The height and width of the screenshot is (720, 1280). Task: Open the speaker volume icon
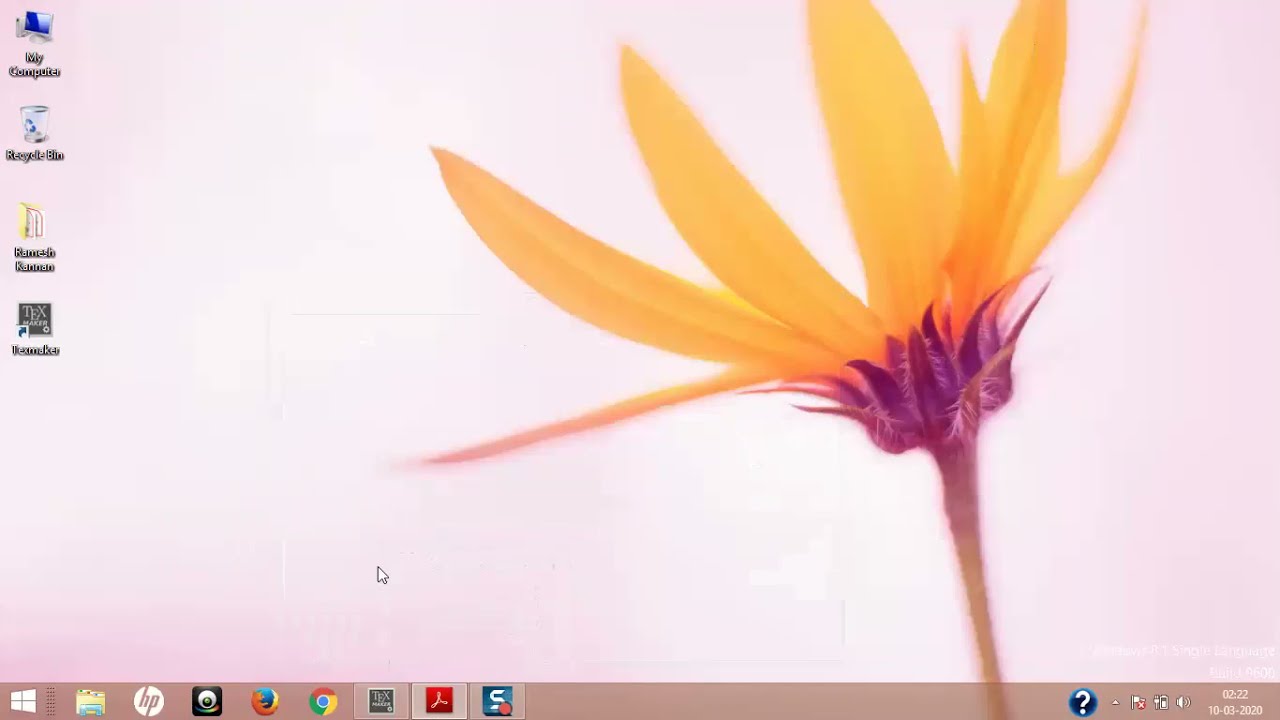[1184, 702]
